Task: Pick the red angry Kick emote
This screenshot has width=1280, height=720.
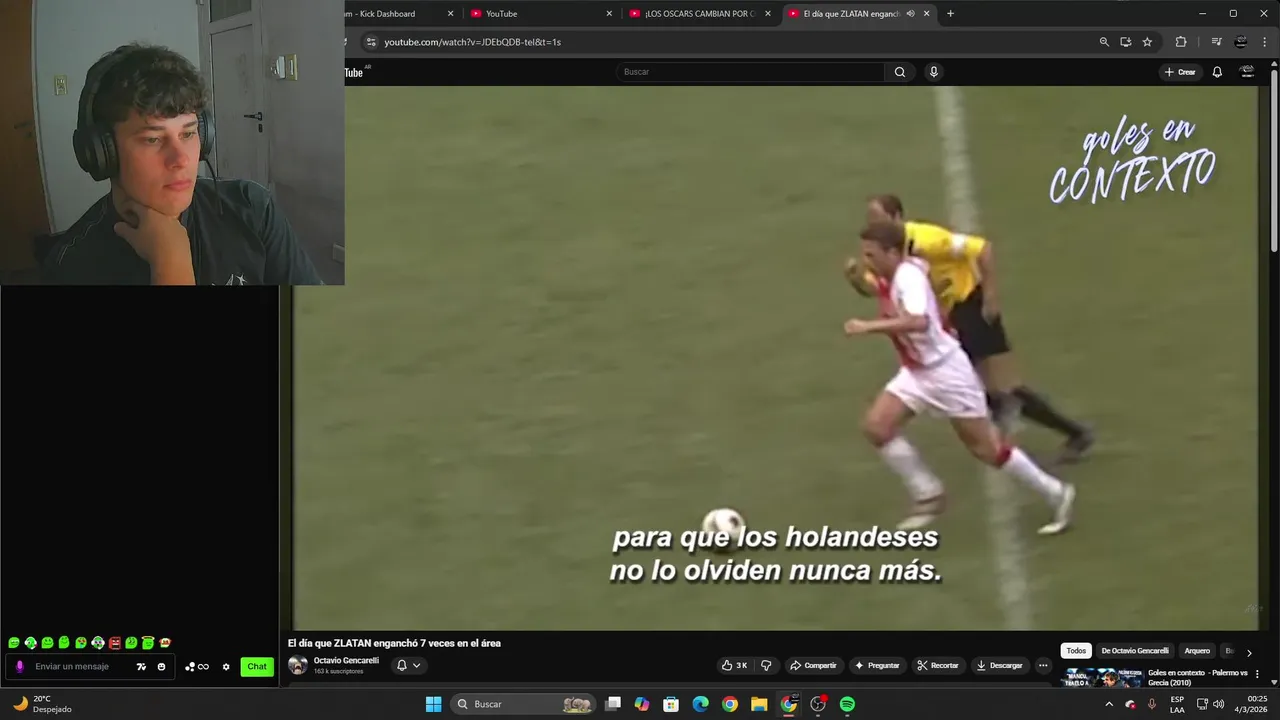Action: [115, 643]
